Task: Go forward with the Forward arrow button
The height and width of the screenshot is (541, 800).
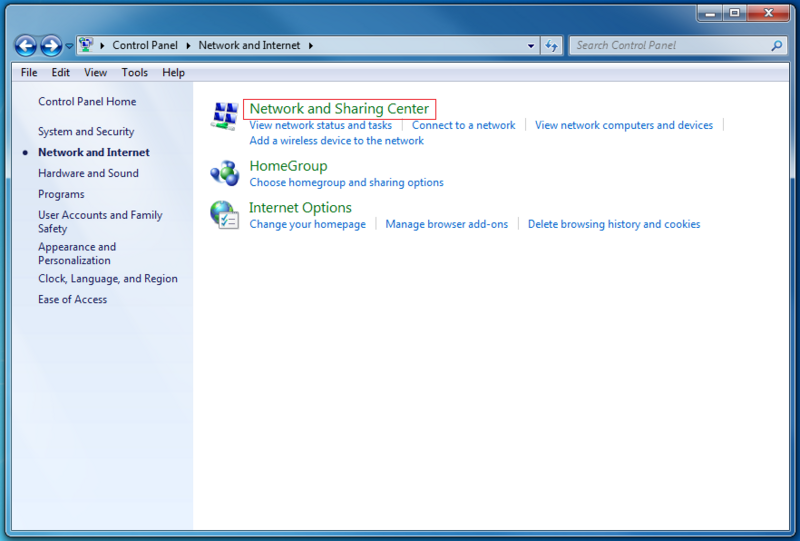Action: tap(51, 46)
